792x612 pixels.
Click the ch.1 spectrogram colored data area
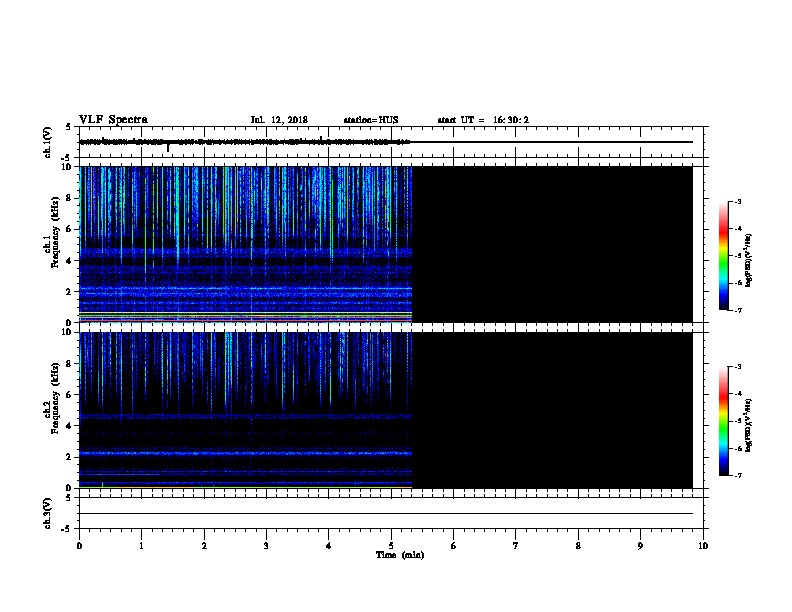pyautogui.click(x=245, y=244)
